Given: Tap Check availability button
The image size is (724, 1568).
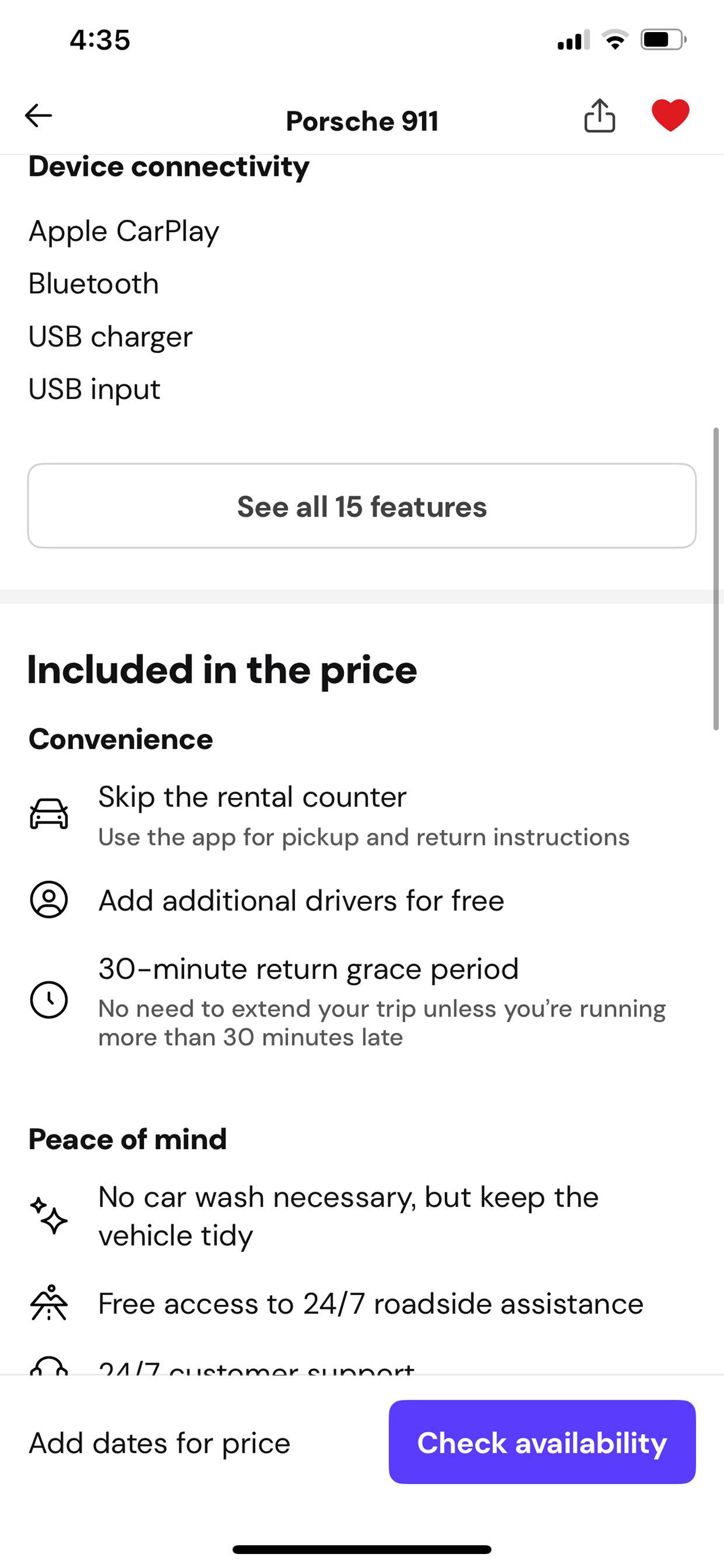Looking at the screenshot, I should point(542,1442).
